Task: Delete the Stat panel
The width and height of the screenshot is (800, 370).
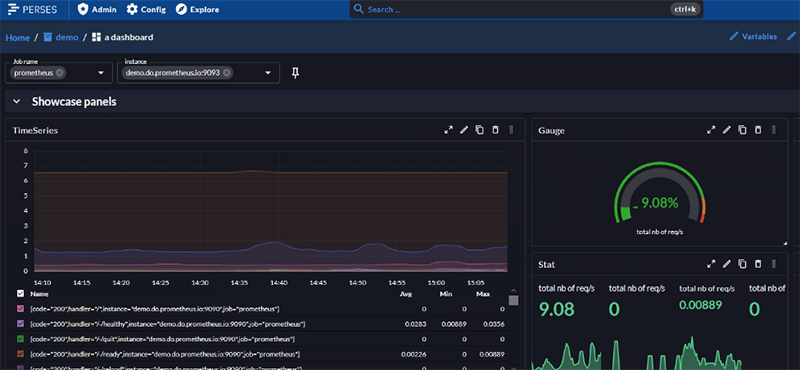Action: (758, 264)
